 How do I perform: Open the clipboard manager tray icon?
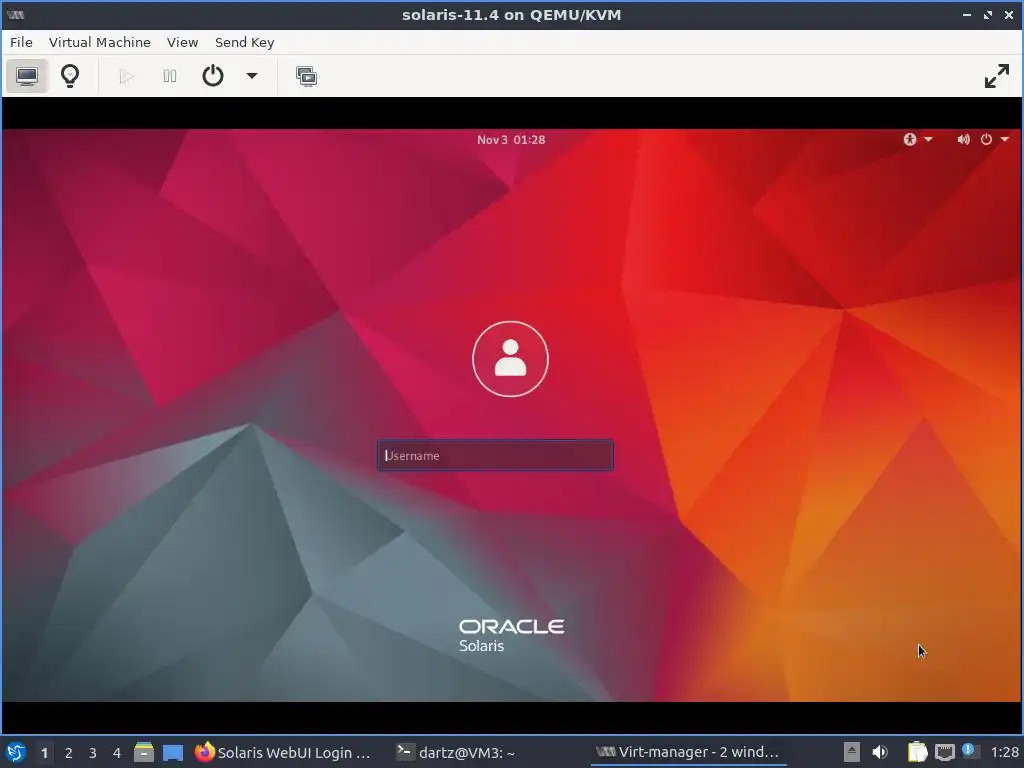917,752
